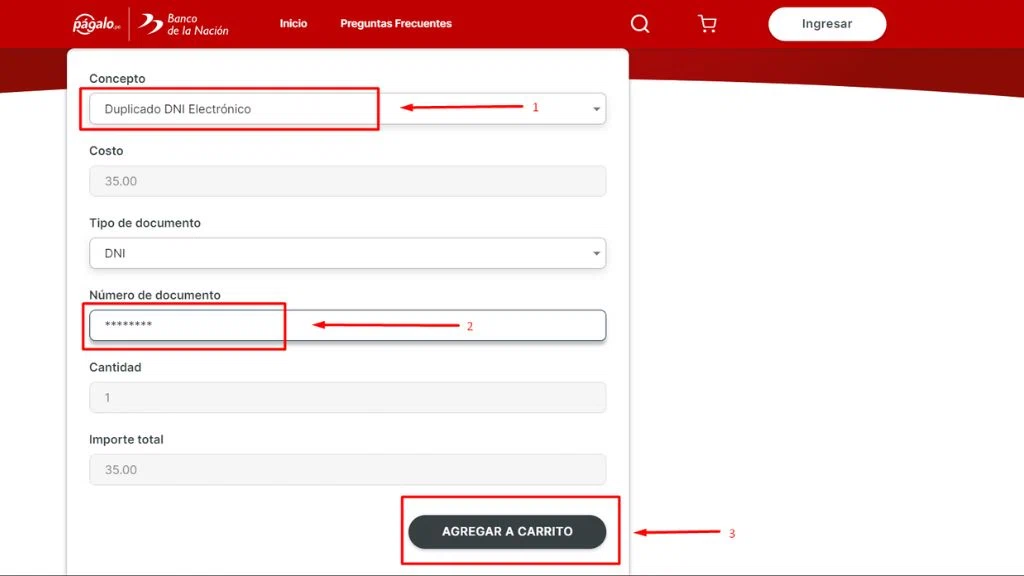The image size is (1024, 576).
Task: Click the Págalo.pe logo
Action: [x=97, y=24]
